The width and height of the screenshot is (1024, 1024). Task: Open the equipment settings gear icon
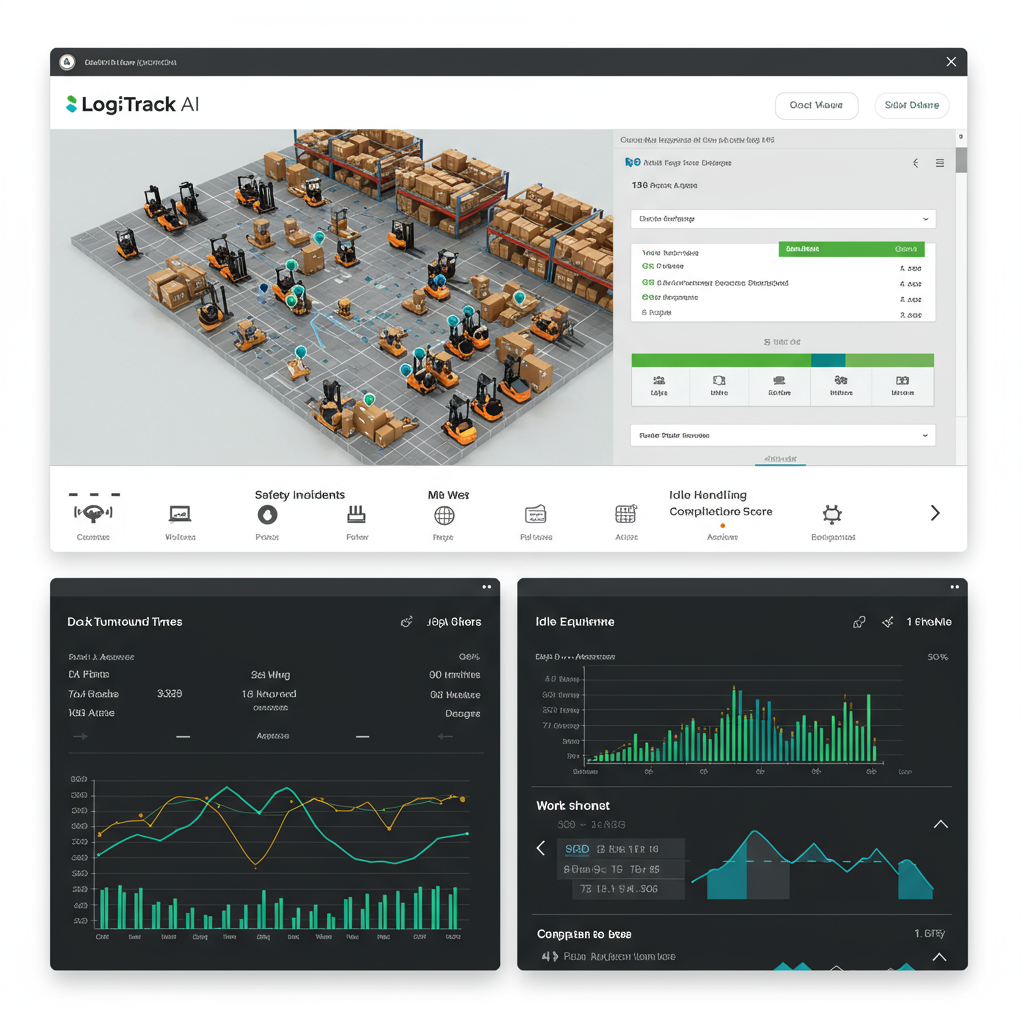click(832, 516)
